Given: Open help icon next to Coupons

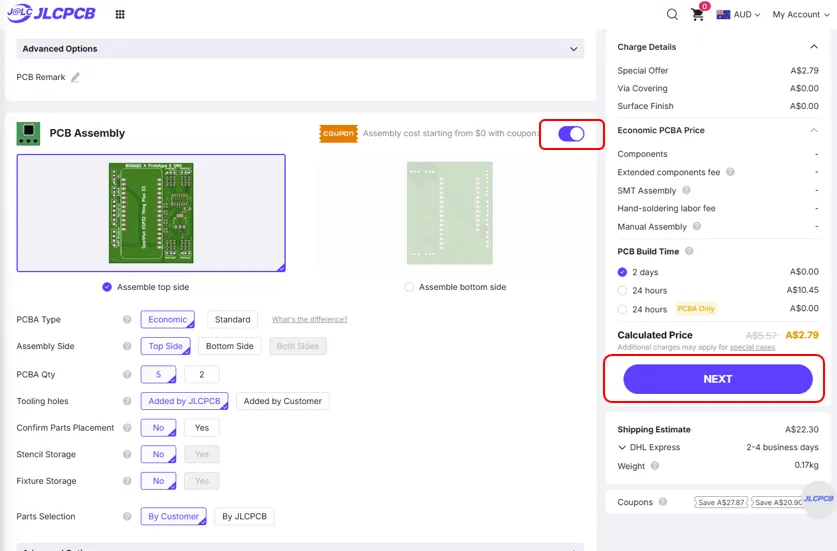Looking at the screenshot, I should click(x=663, y=502).
